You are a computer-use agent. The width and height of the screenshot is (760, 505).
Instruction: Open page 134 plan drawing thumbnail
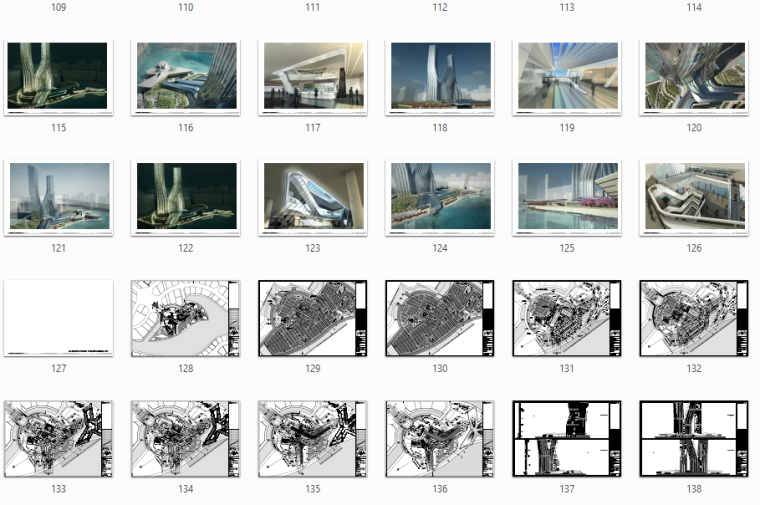pos(186,439)
